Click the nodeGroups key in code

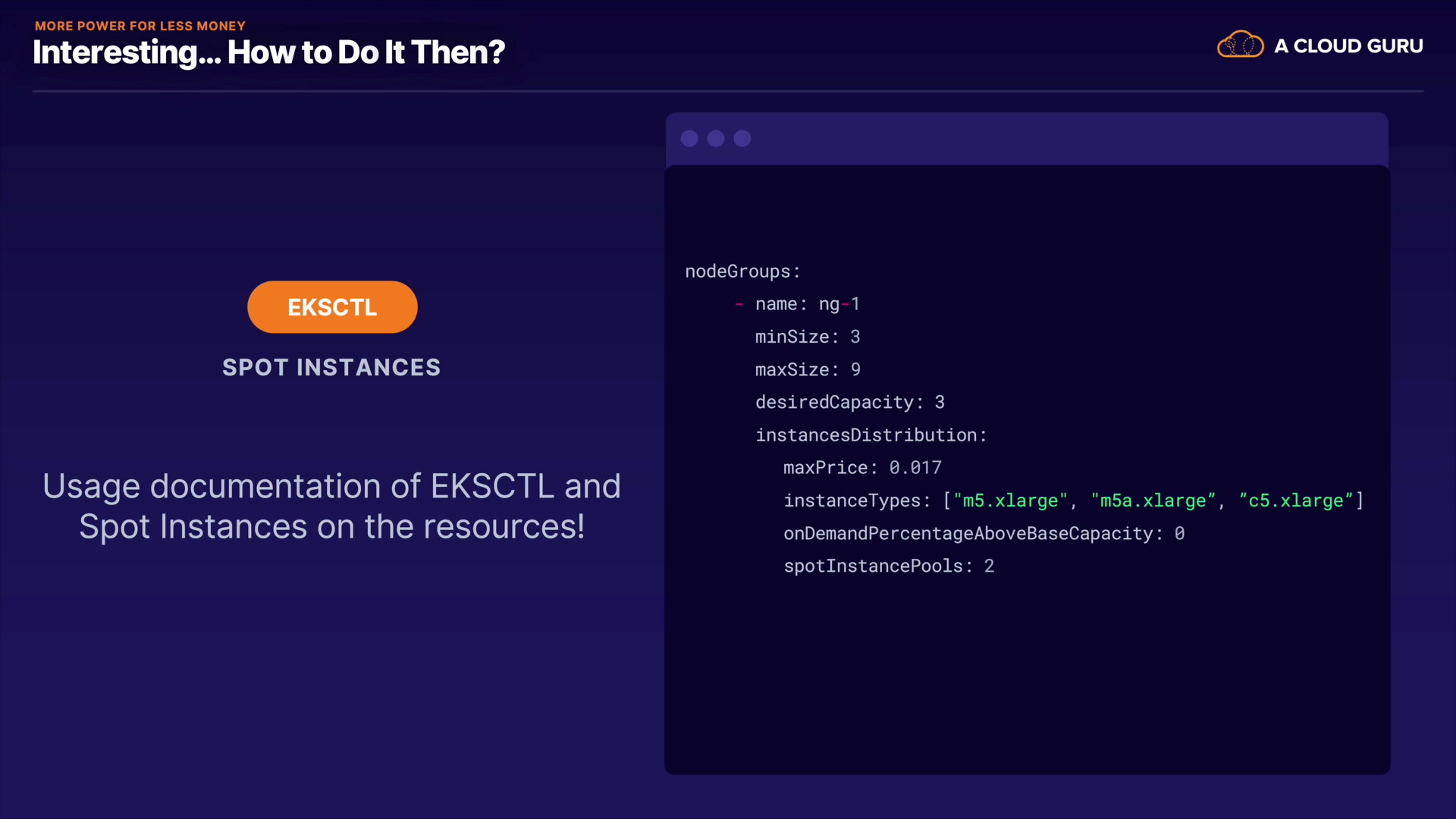737,271
